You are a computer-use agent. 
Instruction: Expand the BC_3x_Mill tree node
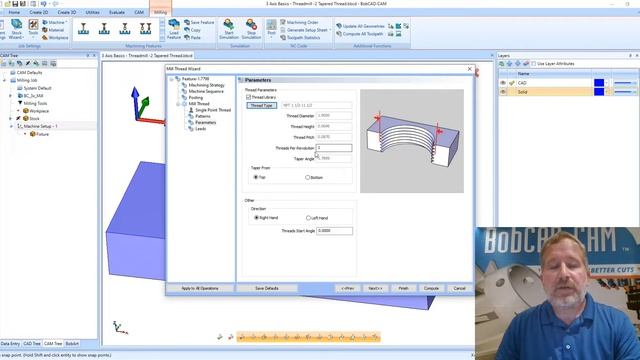click(x=11, y=96)
